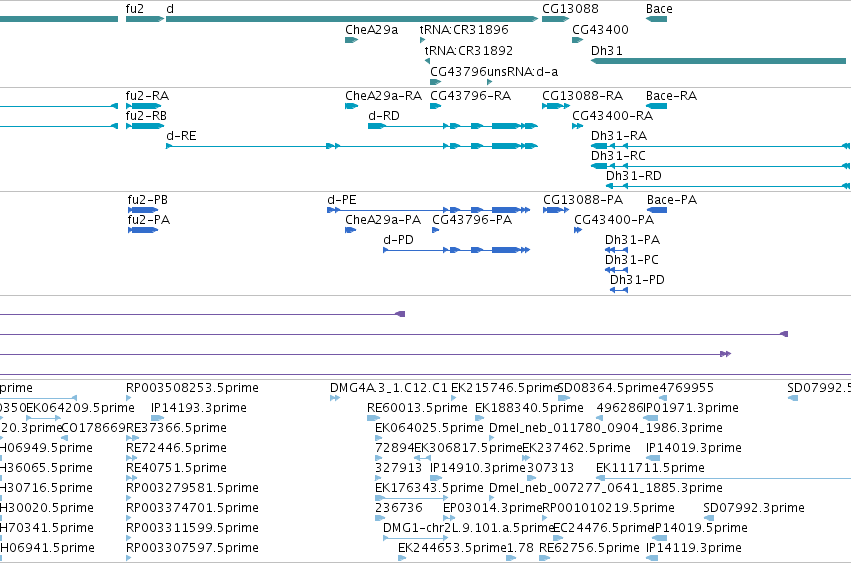The height and width of the screenshot is (563, 851).
Task: Click the d-PE protein label
Action: coord(342,200)
